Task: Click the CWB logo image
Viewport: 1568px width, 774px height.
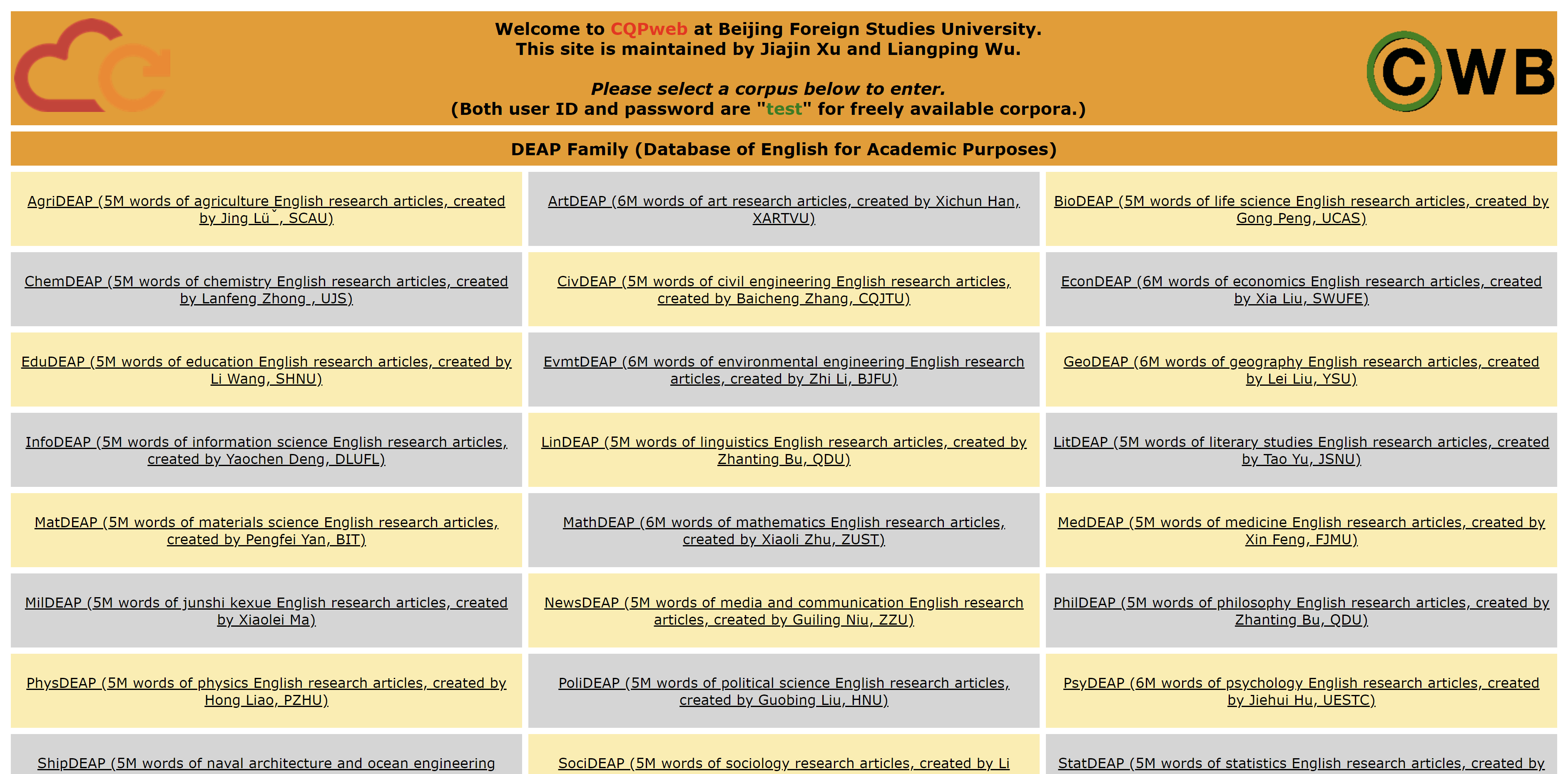Action: (x=1461, y=72)
